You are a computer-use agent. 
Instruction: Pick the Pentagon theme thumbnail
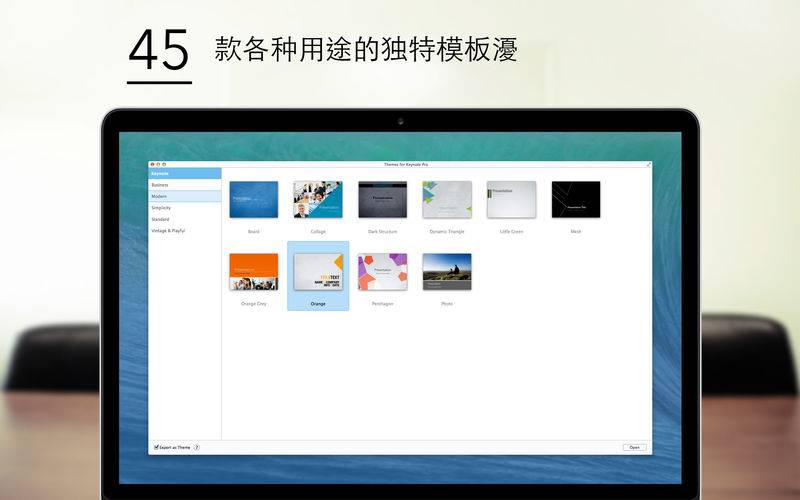pyautogui.click(x=383, y=272)
